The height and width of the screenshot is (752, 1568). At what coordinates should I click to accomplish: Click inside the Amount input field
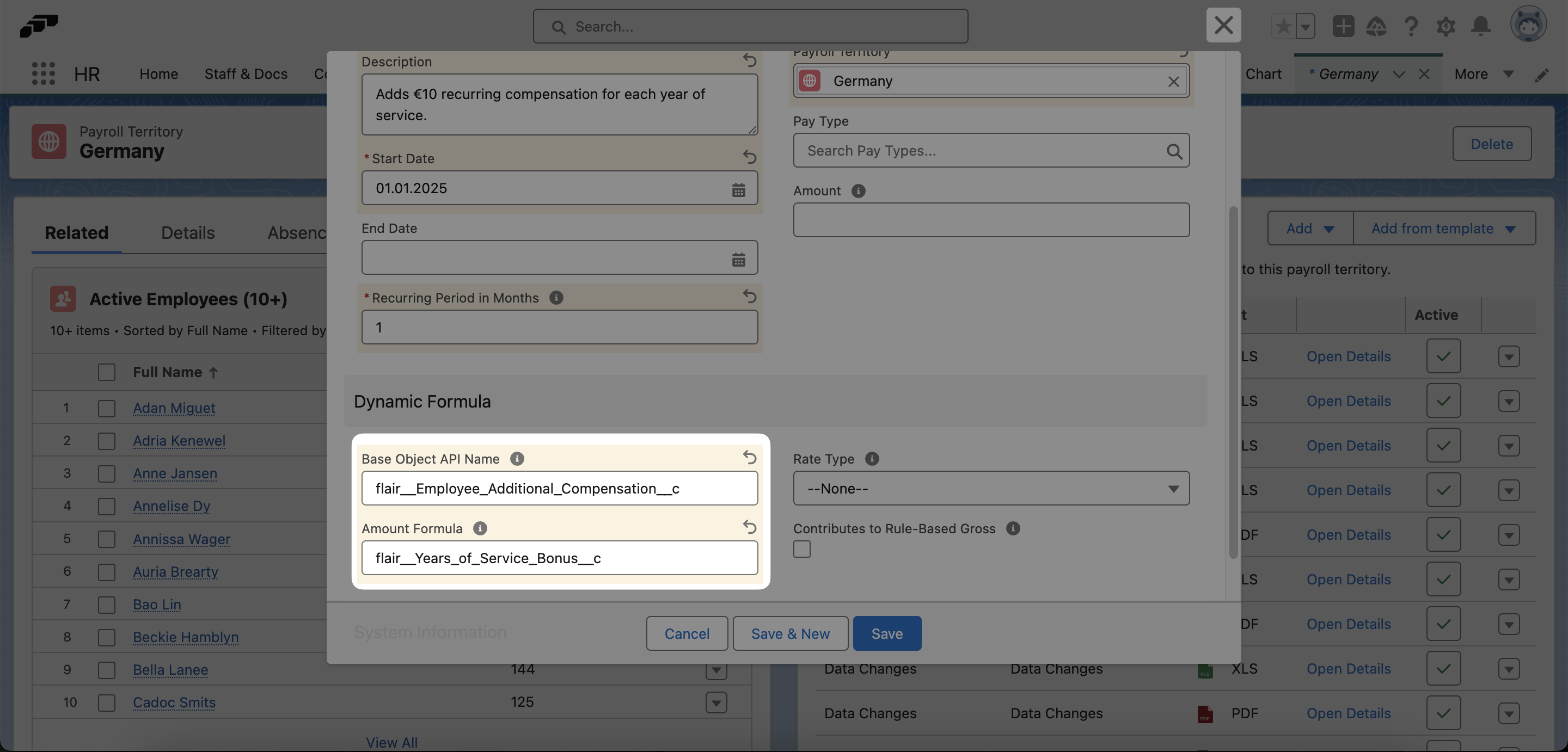[991, 220]
